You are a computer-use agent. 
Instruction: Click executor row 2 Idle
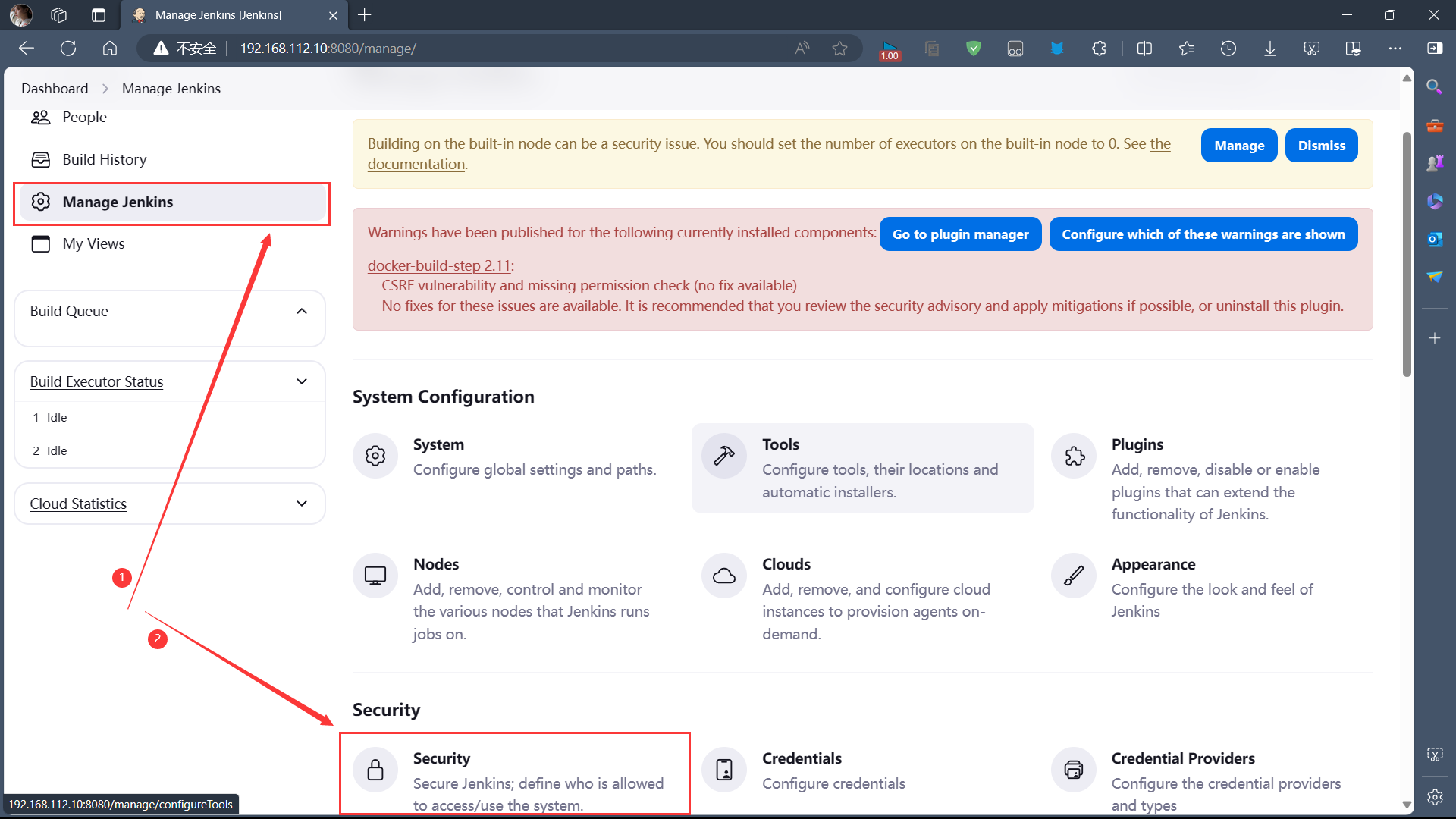[x=170, y=451]
